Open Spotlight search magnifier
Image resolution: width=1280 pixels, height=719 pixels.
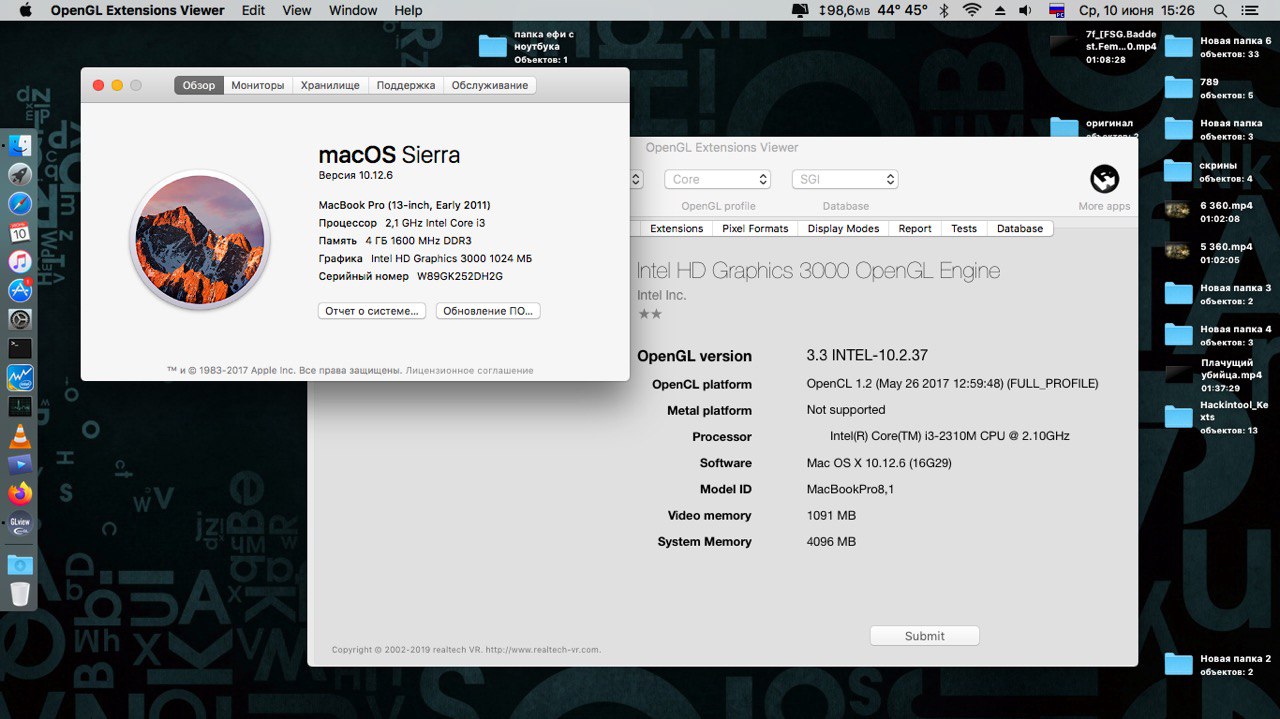click(1220, 10)
